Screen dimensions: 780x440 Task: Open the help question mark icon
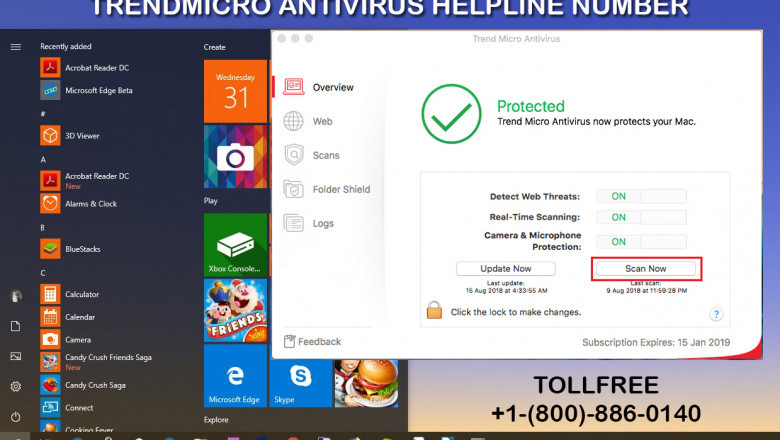(716, 314)
